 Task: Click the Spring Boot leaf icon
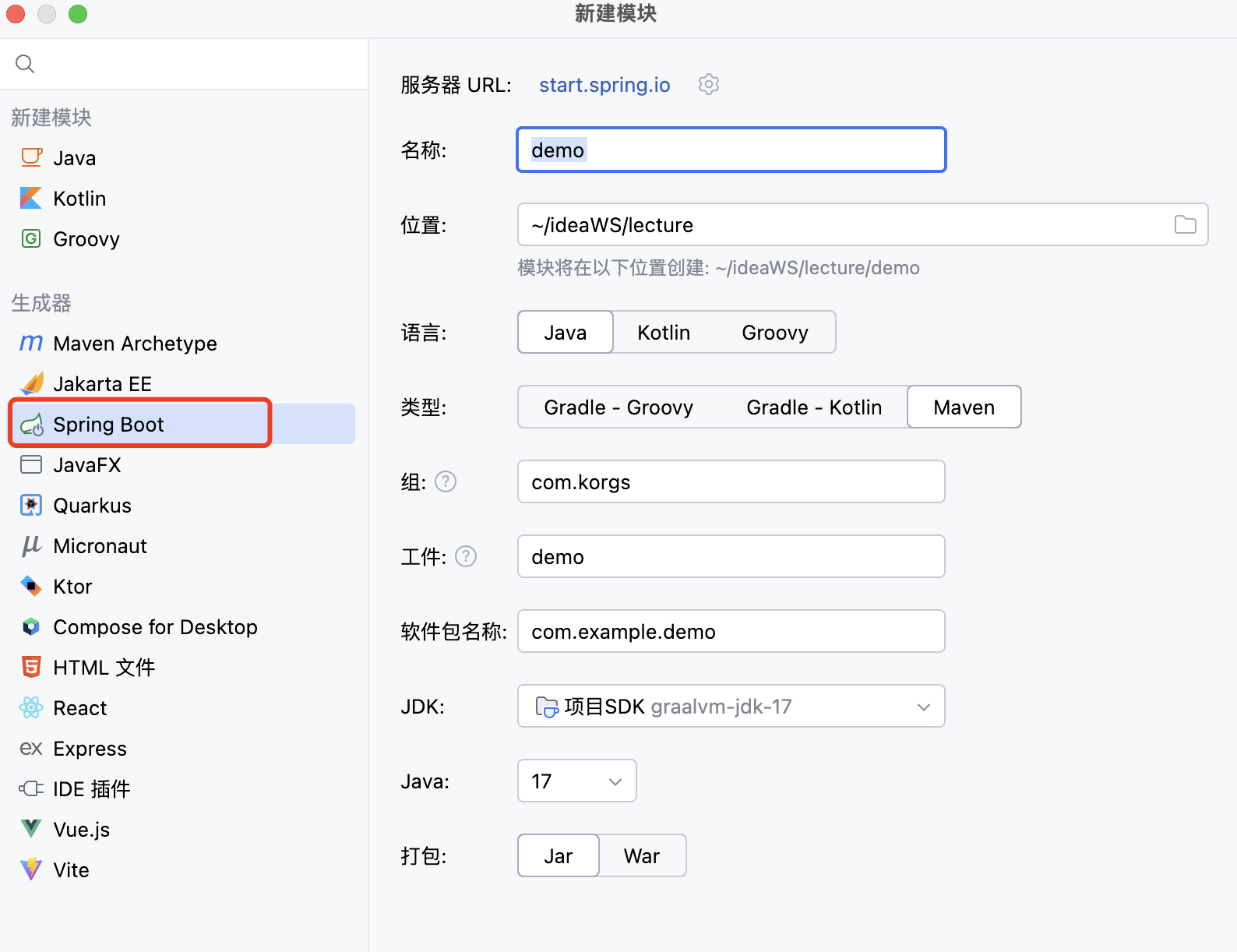click(32, 425)
